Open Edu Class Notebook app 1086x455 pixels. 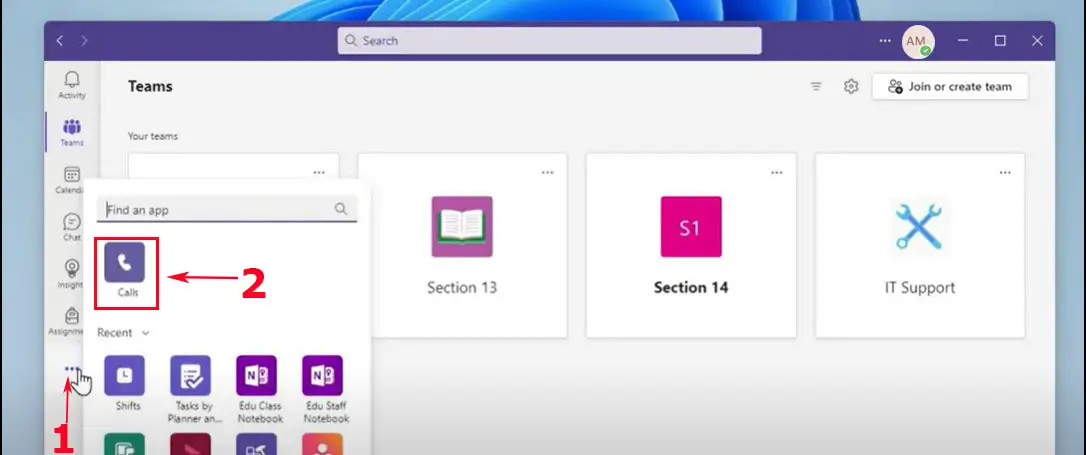256,376
